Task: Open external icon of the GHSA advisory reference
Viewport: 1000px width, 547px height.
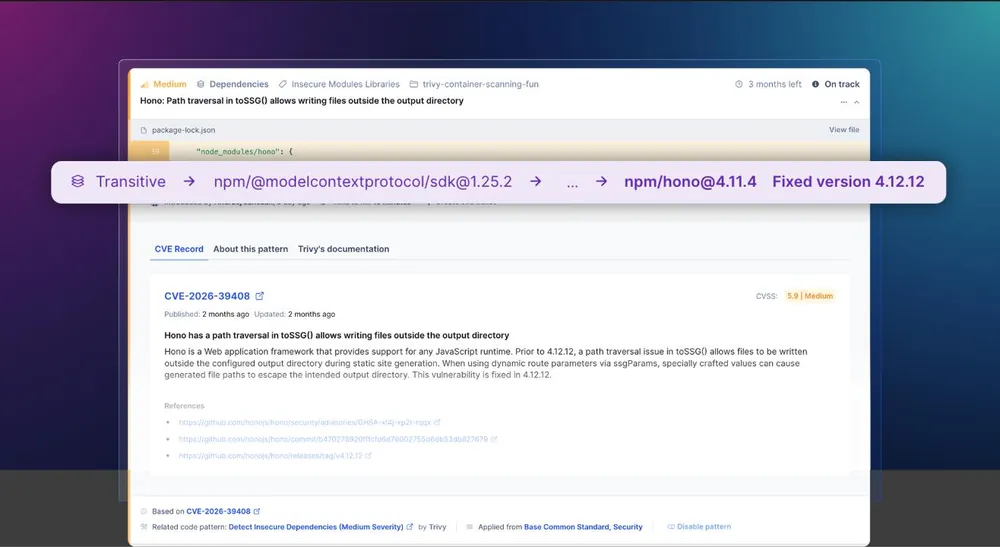Action: coord(437,422)
